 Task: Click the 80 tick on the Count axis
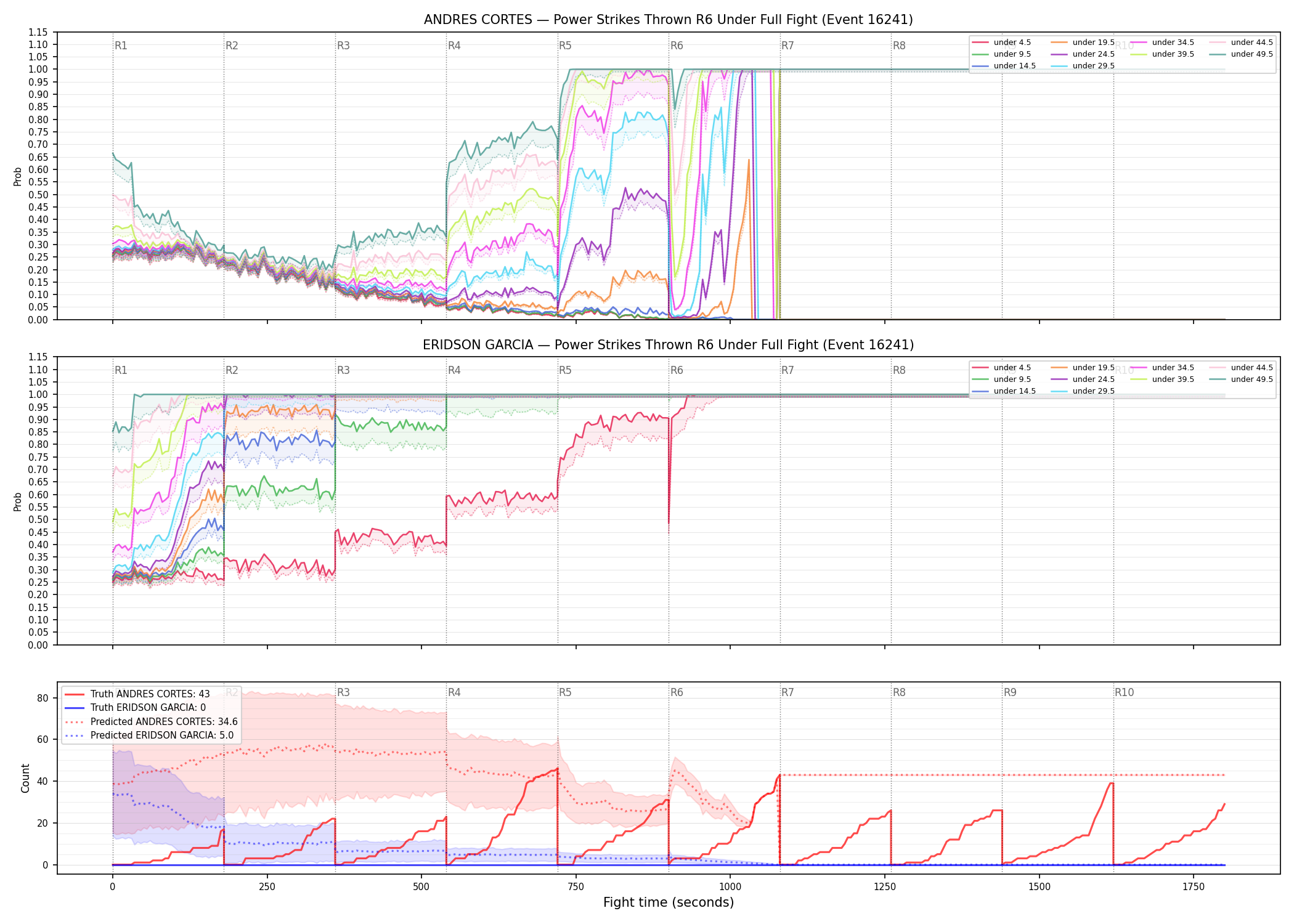point(43,699)
